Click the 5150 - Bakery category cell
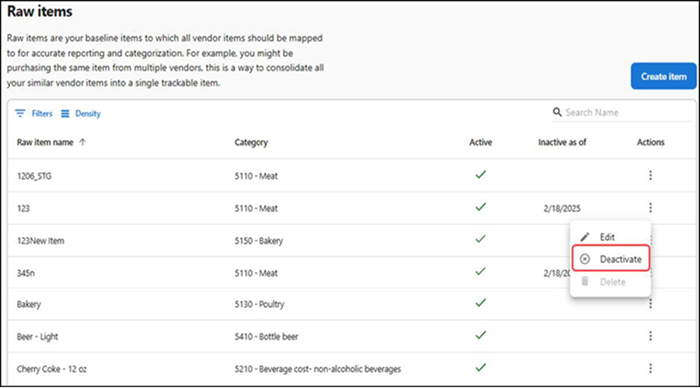700x388 pixels. click(x=259, y=241)
